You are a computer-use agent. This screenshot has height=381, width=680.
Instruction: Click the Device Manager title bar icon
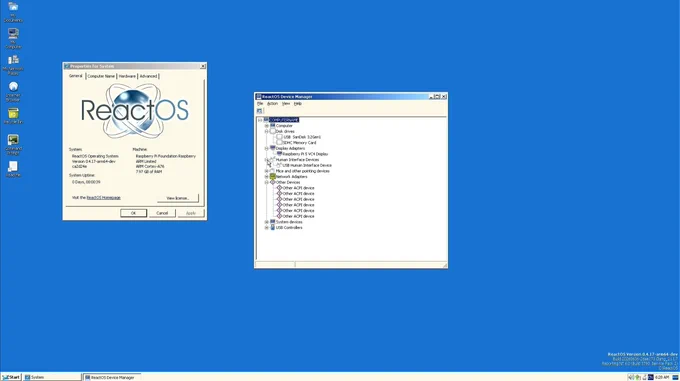(x=259, y=97)
